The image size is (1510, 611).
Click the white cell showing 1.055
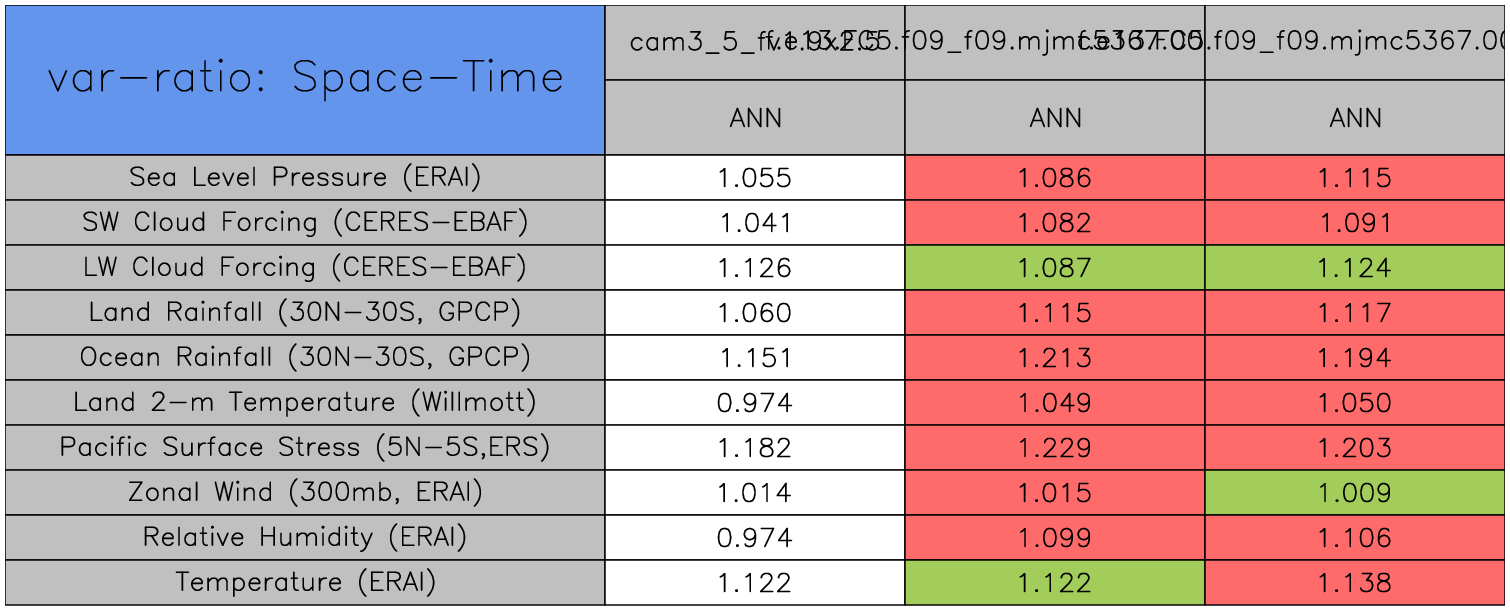(x=755, y=178)
